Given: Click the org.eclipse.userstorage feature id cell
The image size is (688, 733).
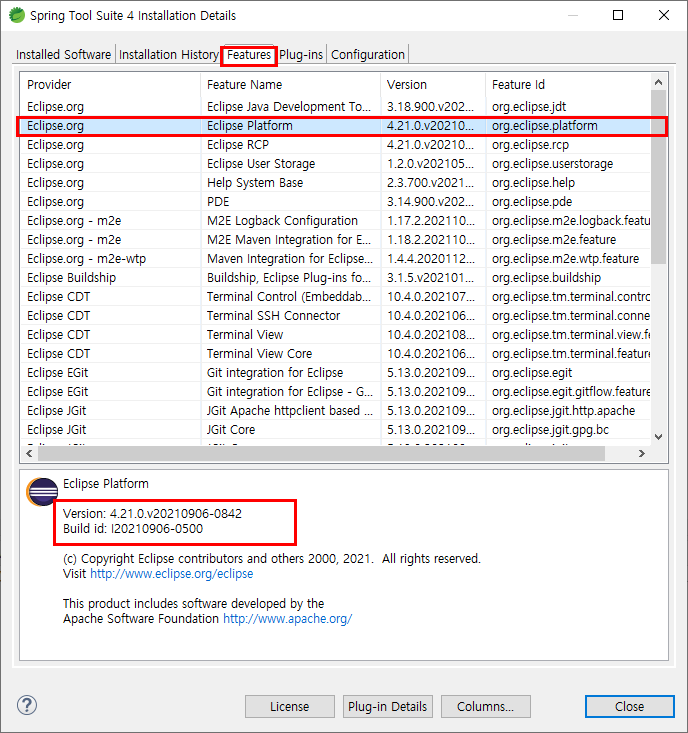Looking at the screenshot, I should [552, 164].
